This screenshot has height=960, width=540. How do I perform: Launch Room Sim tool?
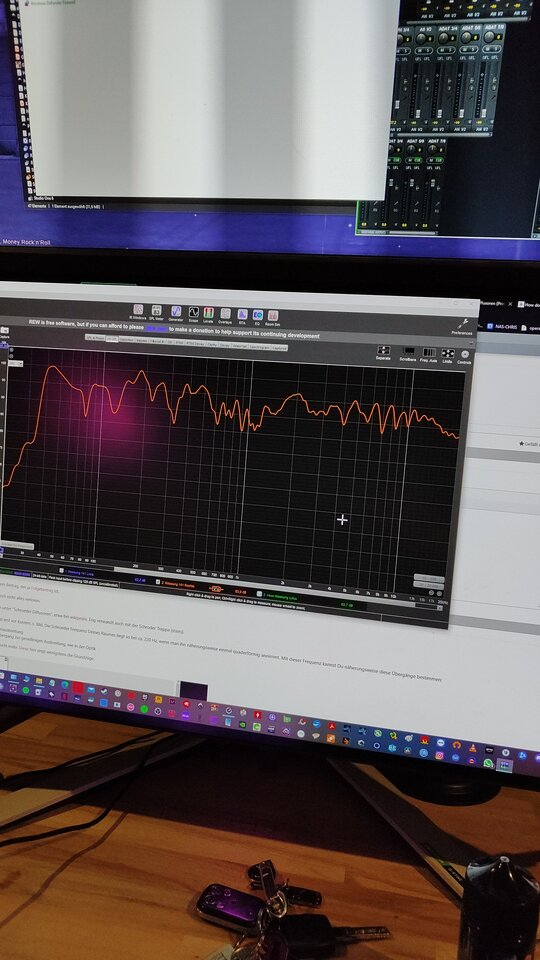point(273,318)
